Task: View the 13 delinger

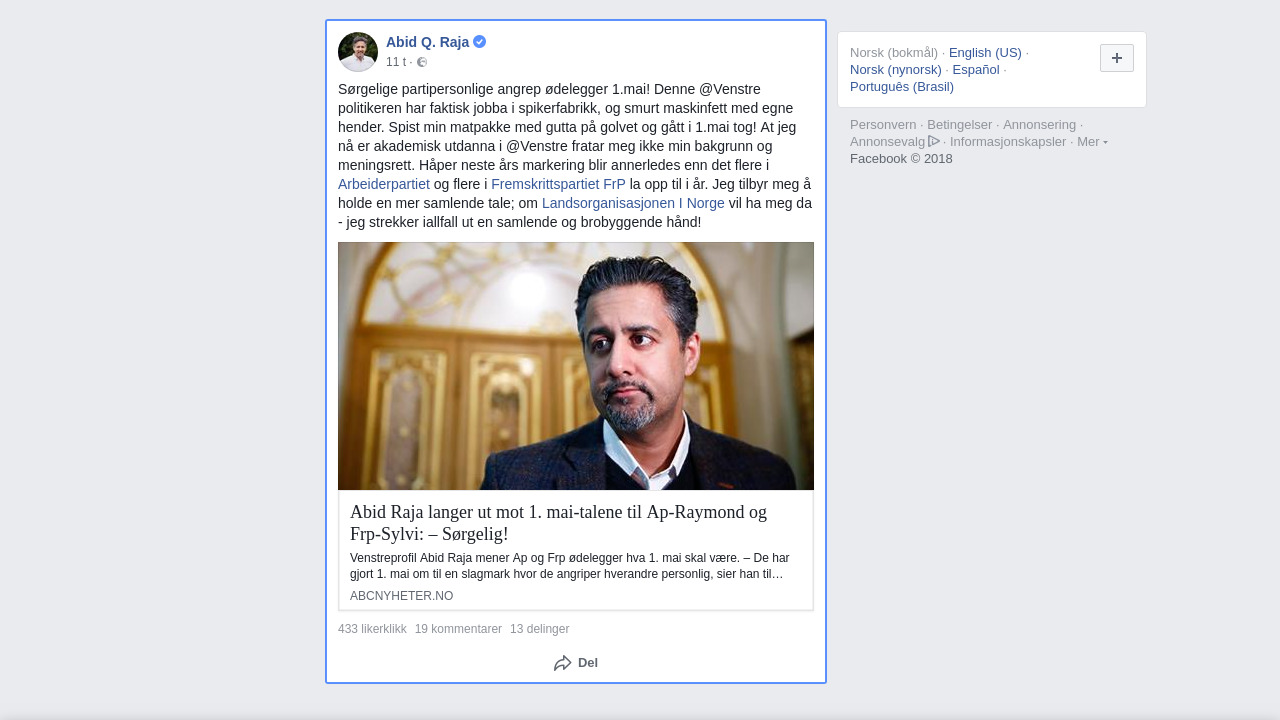Action: click(539, 629)
